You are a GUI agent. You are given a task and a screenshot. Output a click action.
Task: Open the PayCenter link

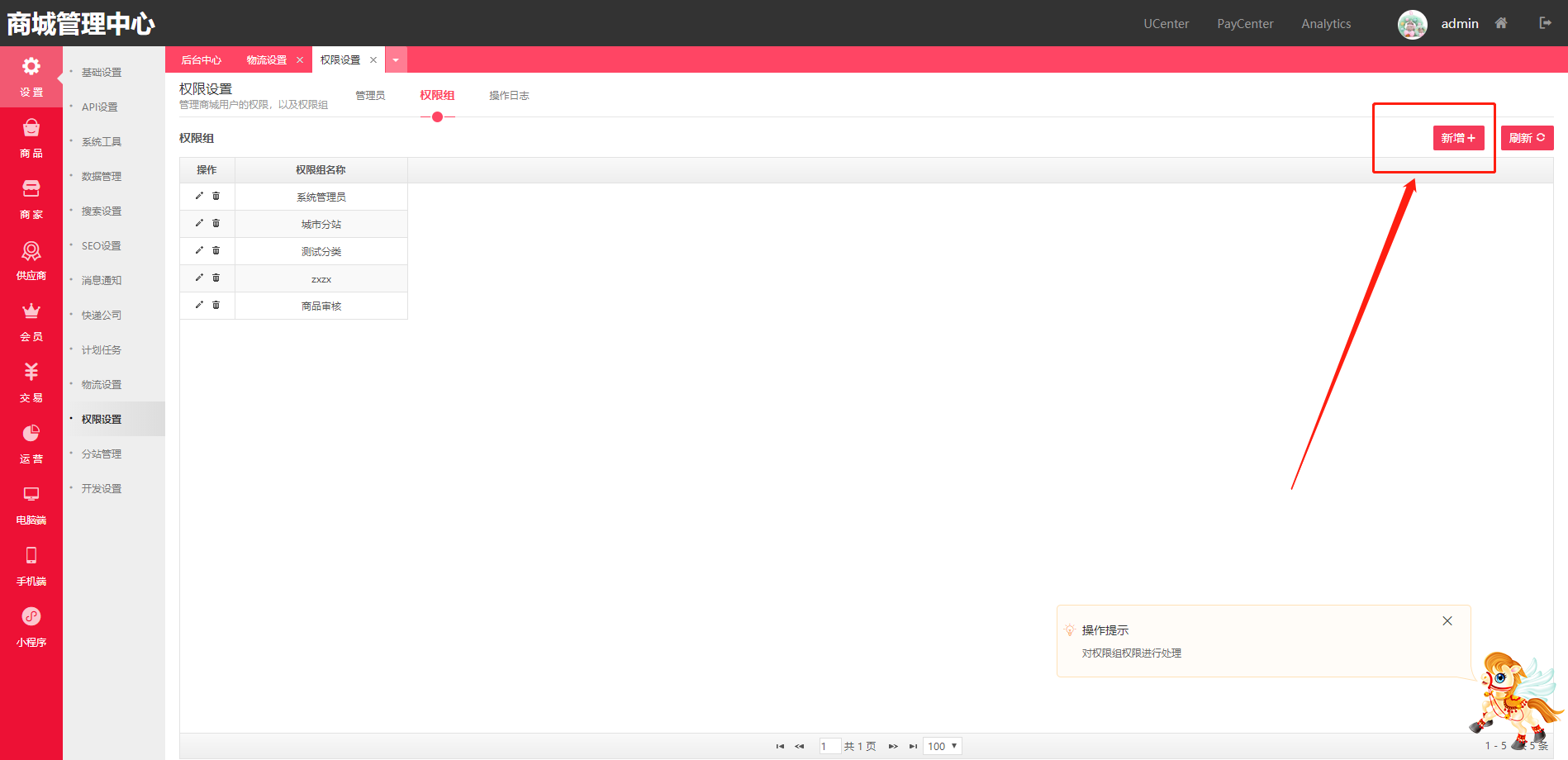1245,24
